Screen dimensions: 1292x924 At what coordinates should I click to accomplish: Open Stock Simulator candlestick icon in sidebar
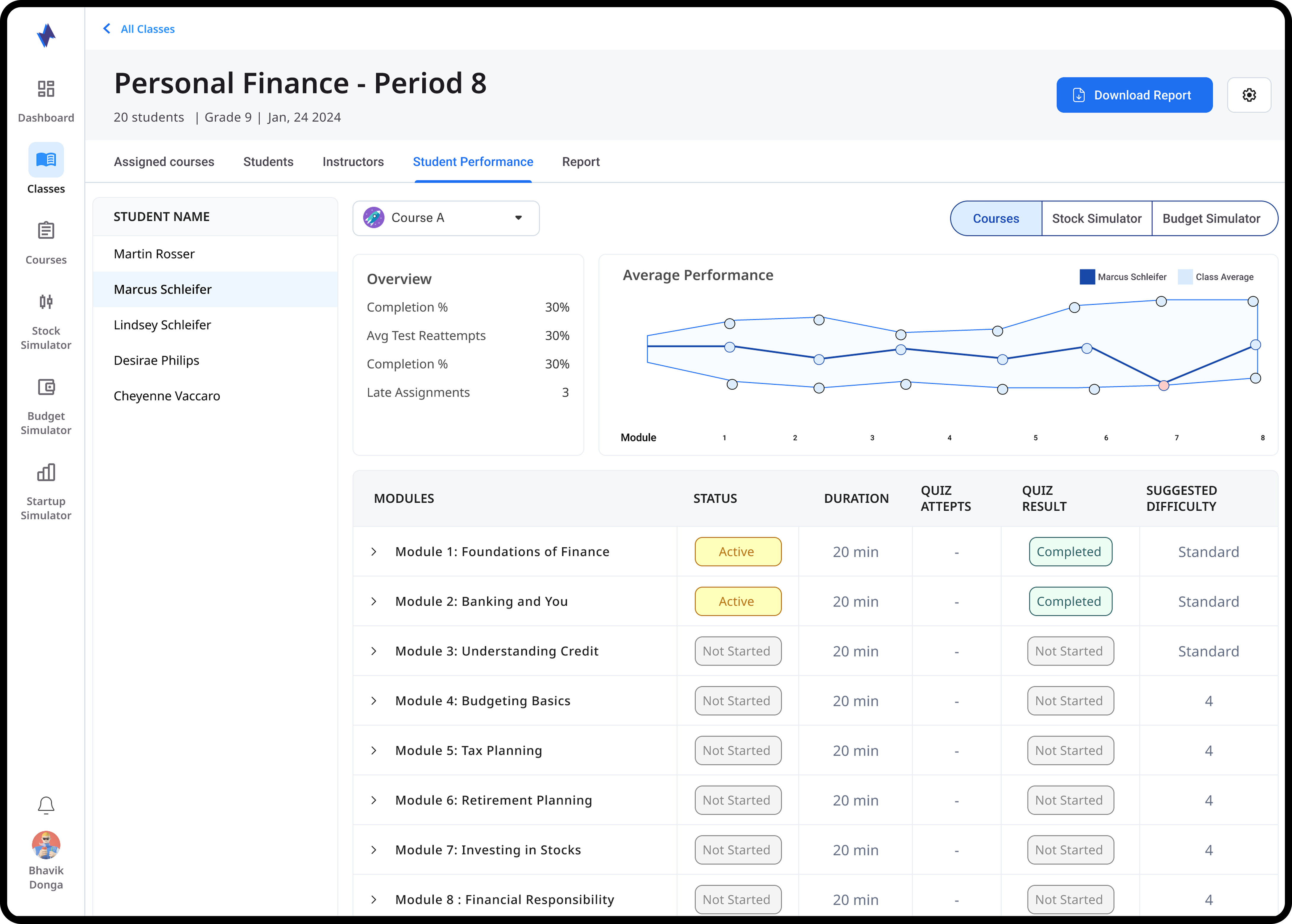(x=46, y=301)
